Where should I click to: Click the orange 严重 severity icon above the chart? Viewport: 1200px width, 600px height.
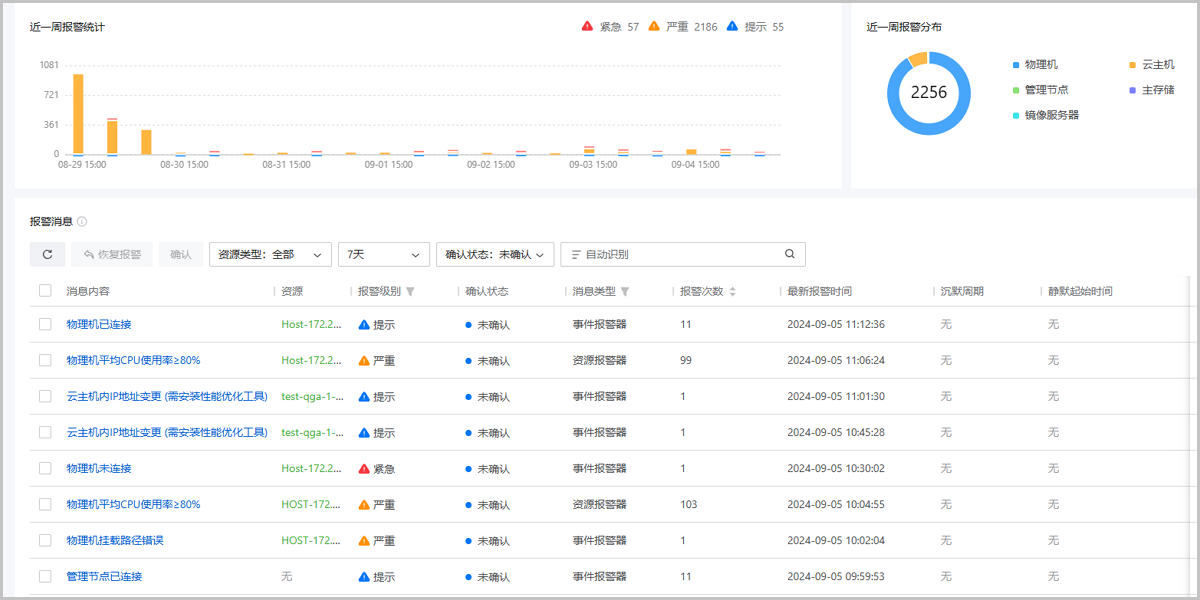(x=654, y=27)
